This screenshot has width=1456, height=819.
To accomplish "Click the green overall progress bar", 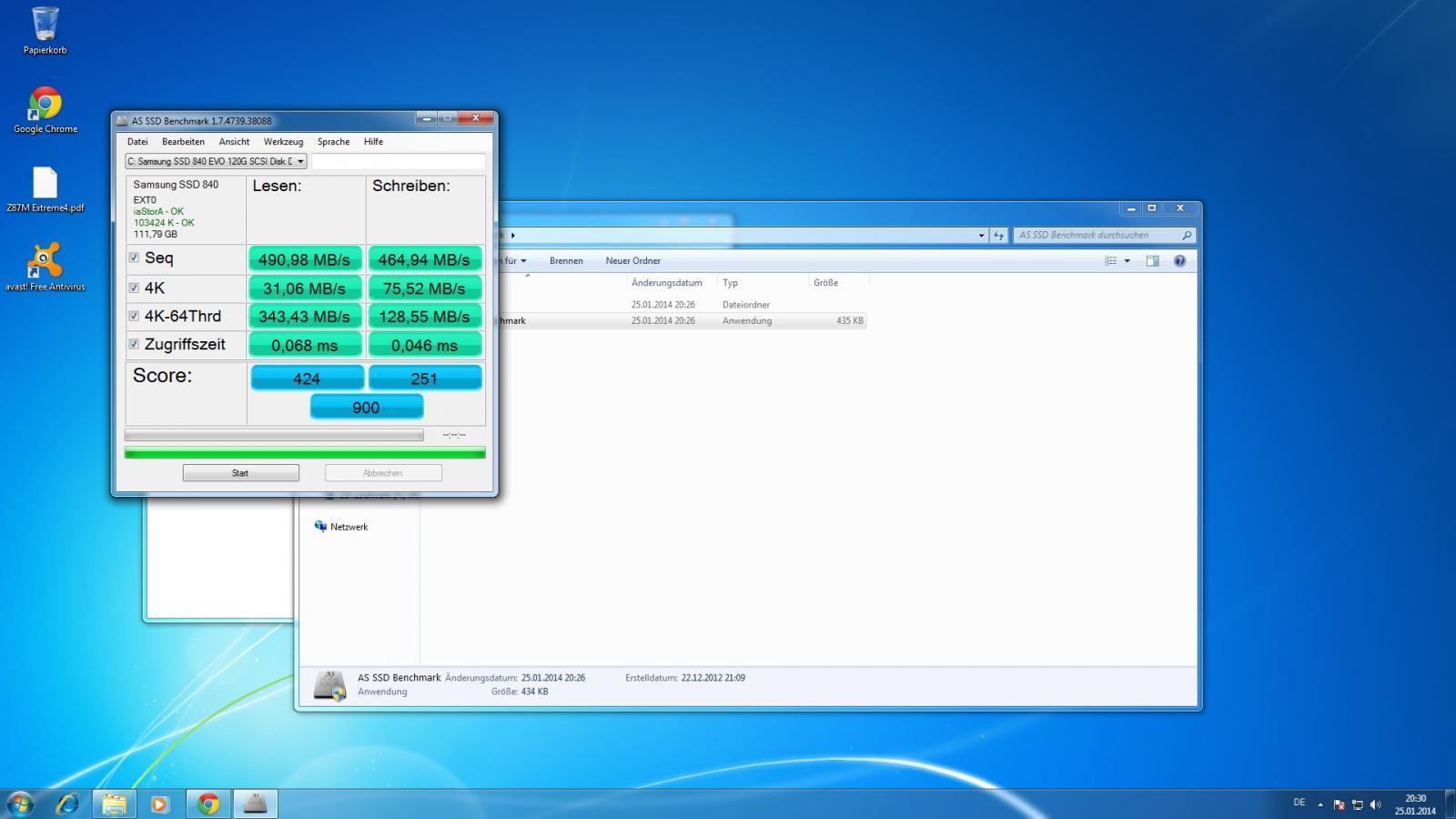I will [305, 452].
